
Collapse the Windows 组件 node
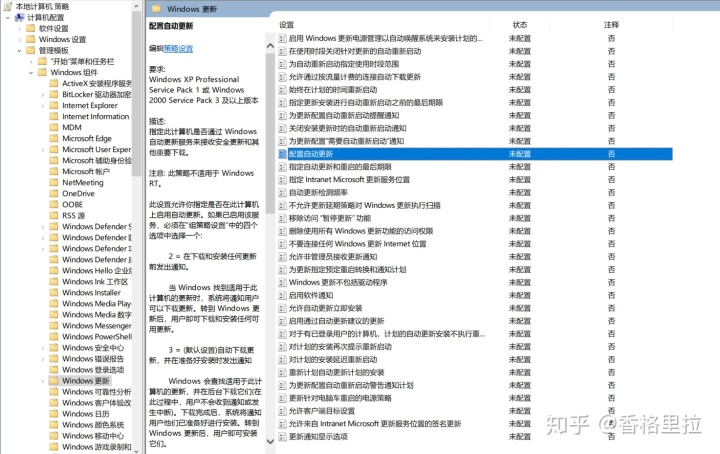pos(31,73)
